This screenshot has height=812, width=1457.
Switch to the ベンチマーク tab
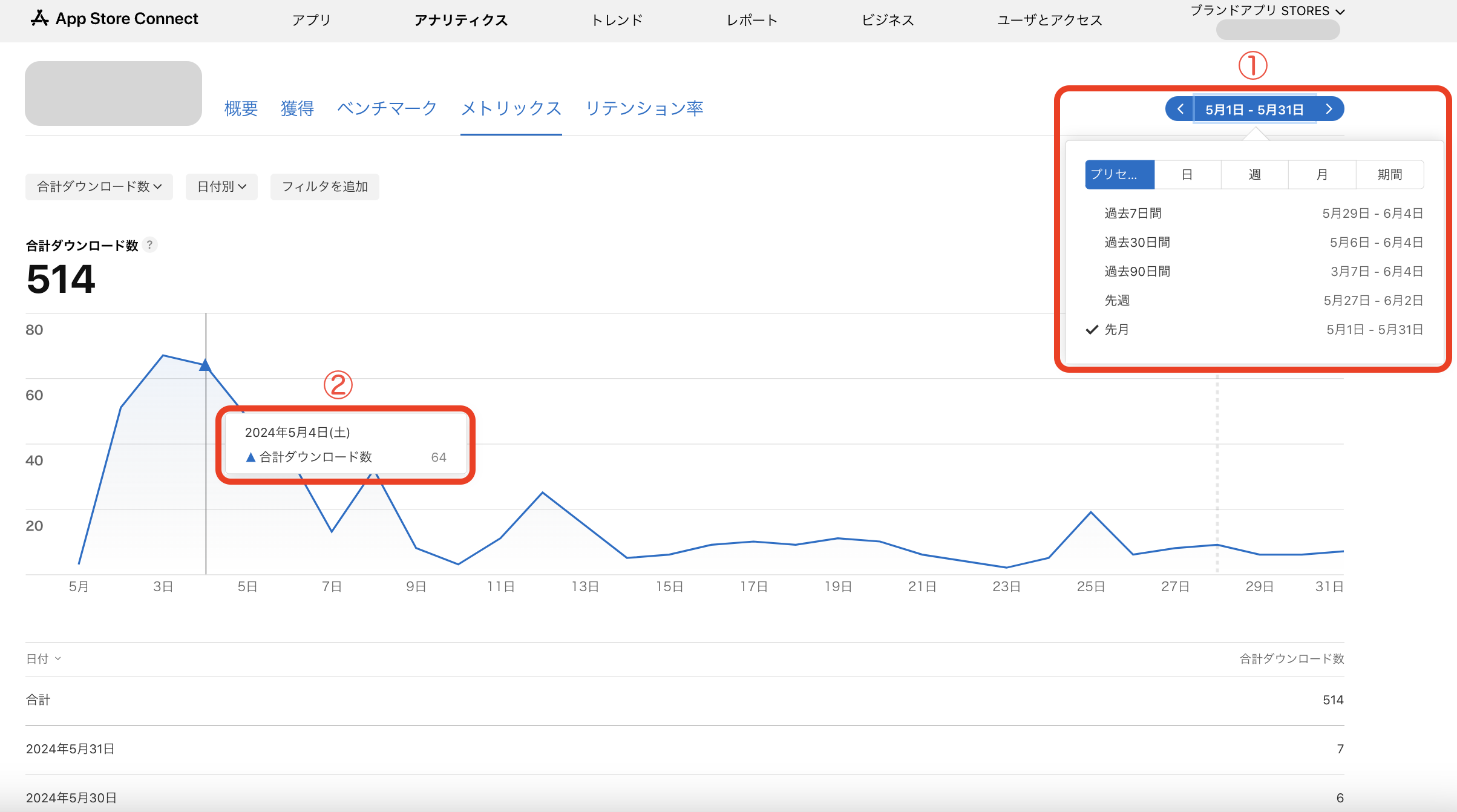coord(387,108)
